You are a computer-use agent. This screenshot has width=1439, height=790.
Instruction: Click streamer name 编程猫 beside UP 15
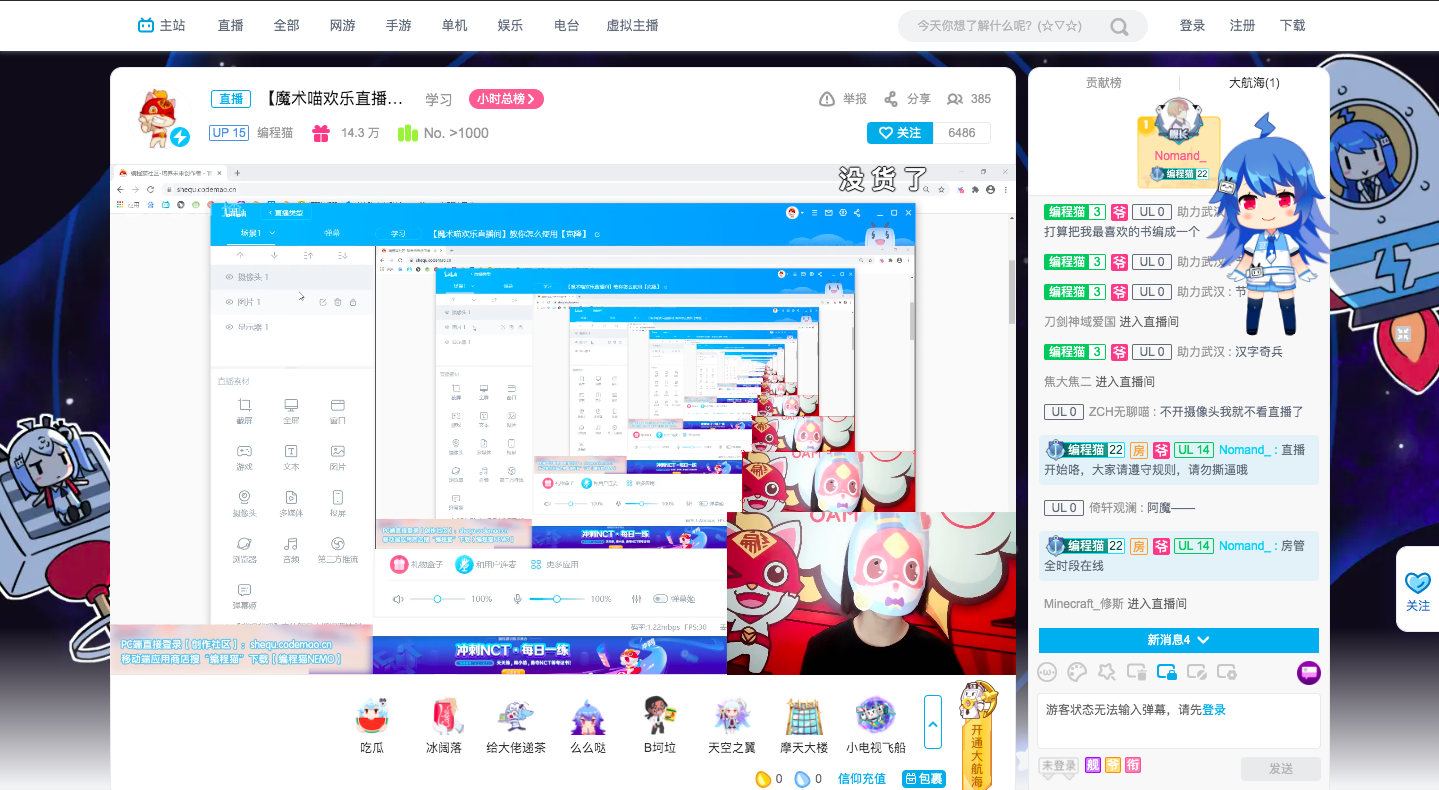(x=275, y=132)
